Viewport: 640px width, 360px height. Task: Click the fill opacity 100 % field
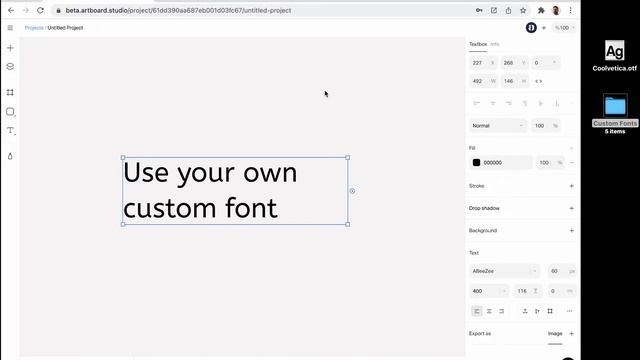tap(550, 162)
